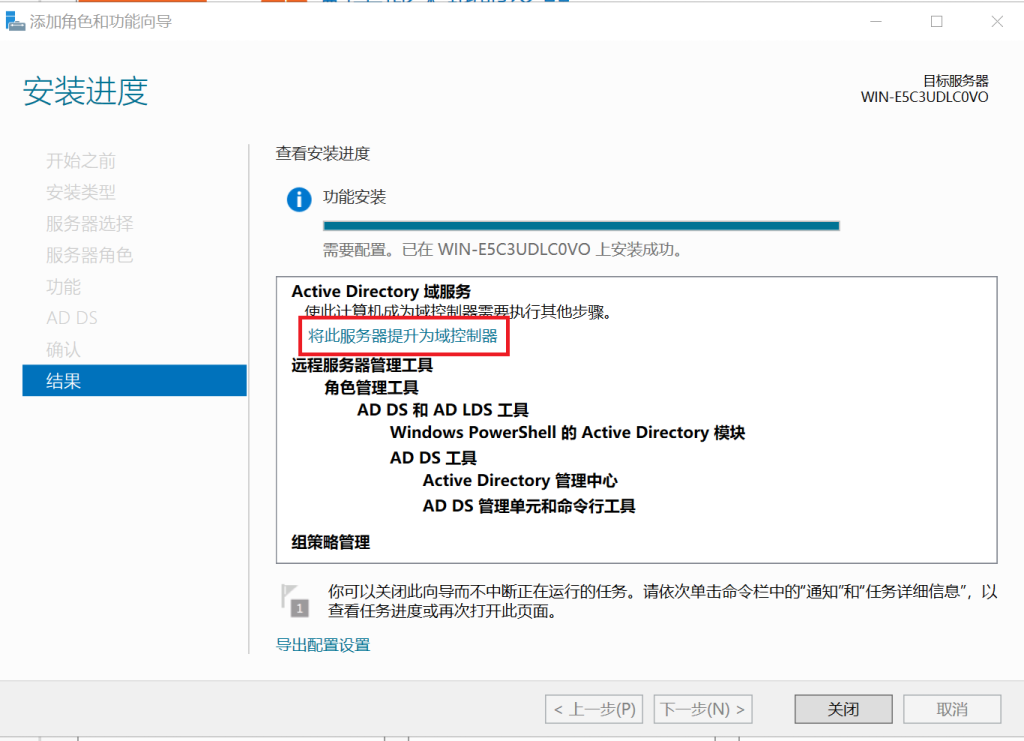Go back with 上一步(P) button
The width and height of the screenshot is (1024, 741).
pos(594,709)
